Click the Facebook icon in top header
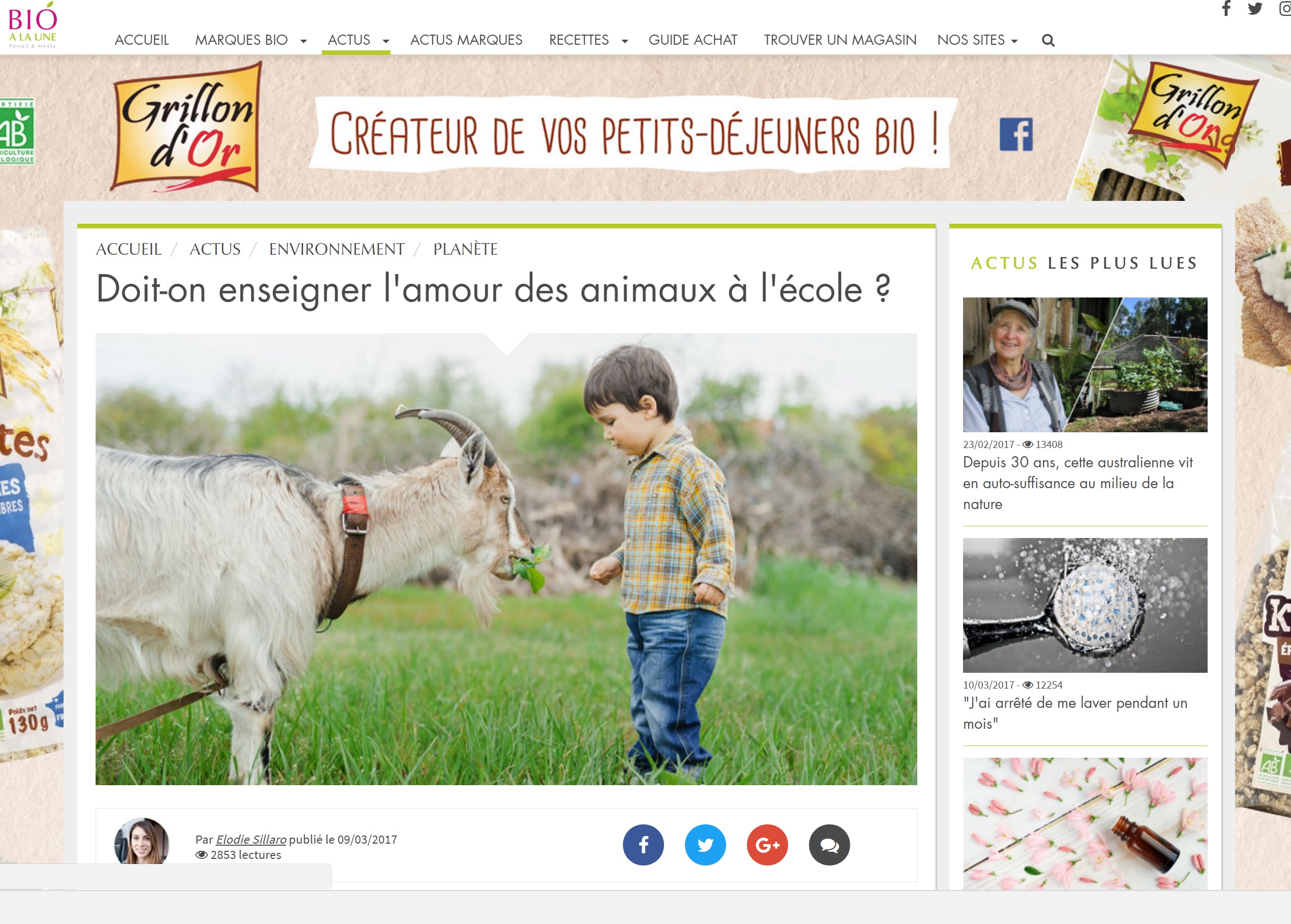The width and height of the screenshot is (1291, 924). point(1226,9)
